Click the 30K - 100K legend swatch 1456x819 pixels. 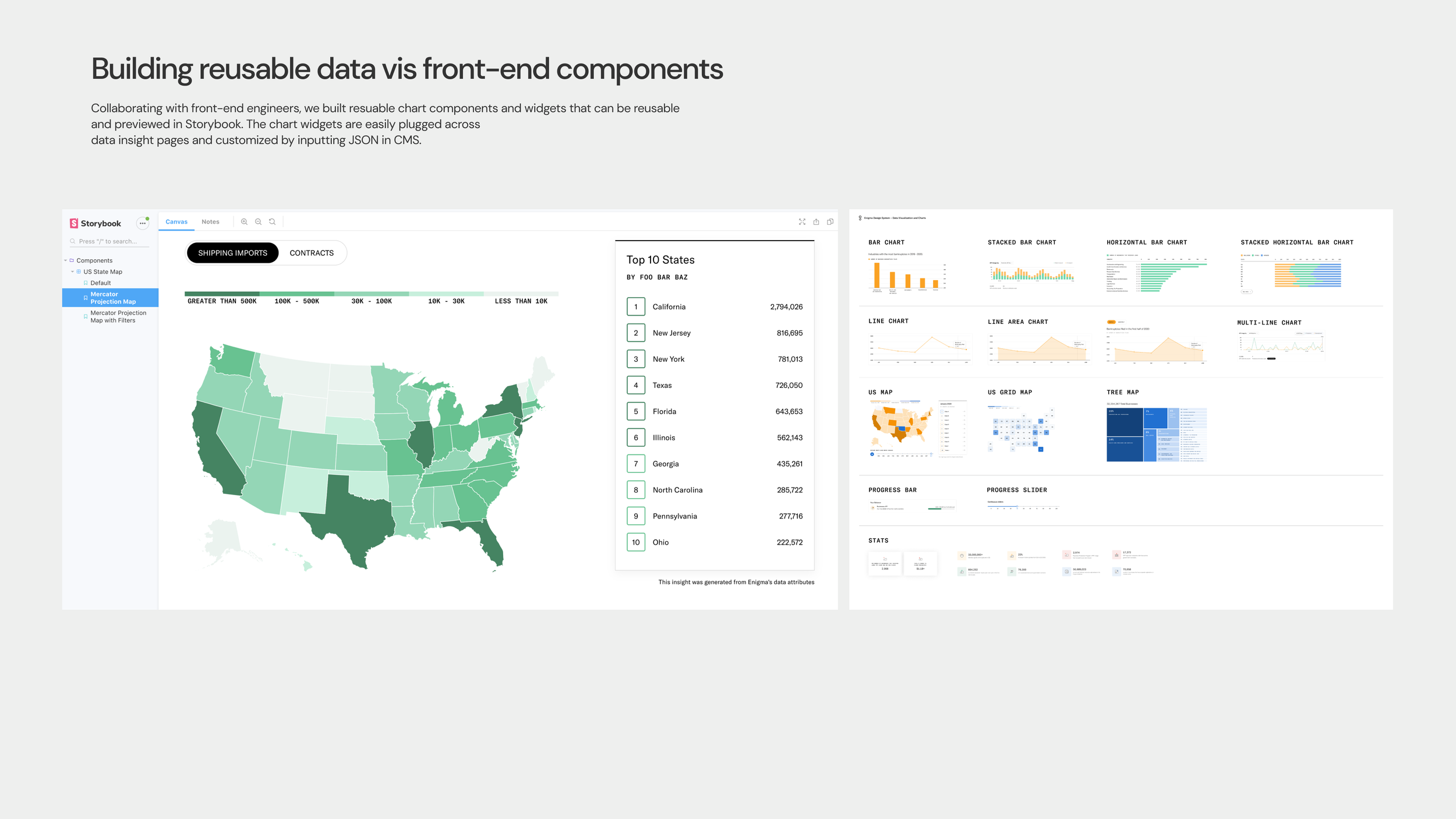coord(372,294)
